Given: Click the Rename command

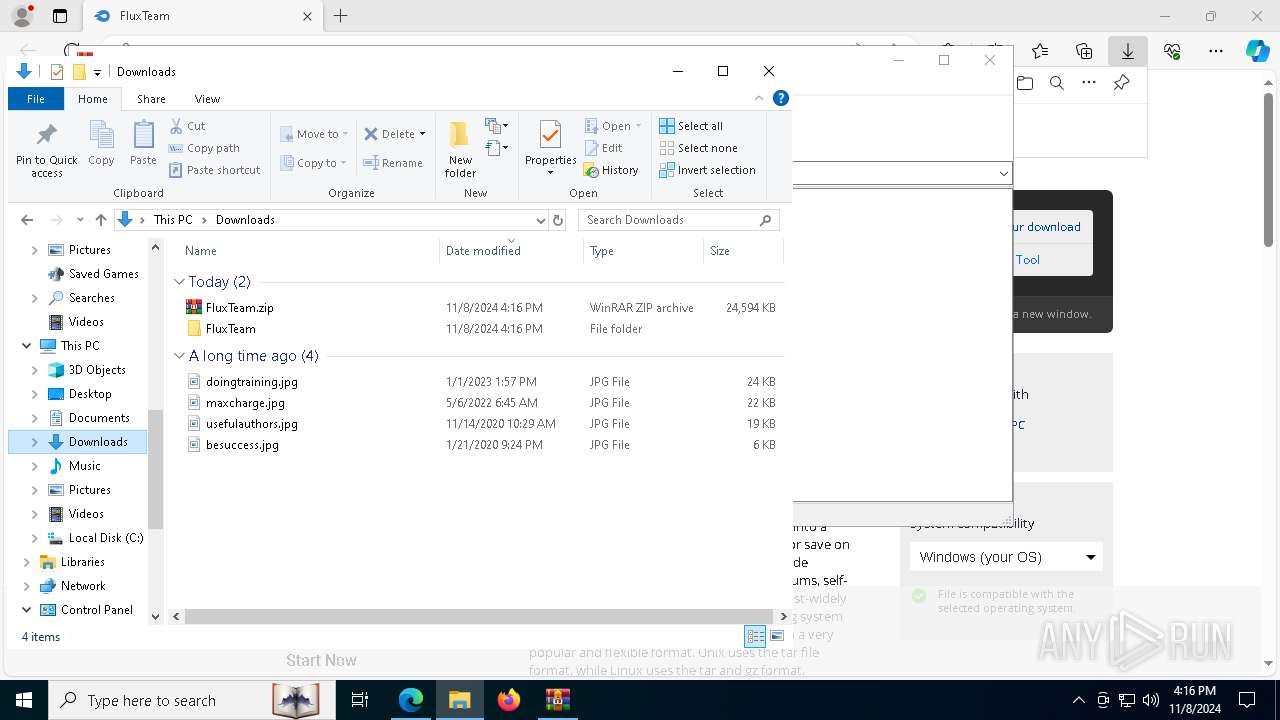Looking at the screenshot, I should pos(393,163).
